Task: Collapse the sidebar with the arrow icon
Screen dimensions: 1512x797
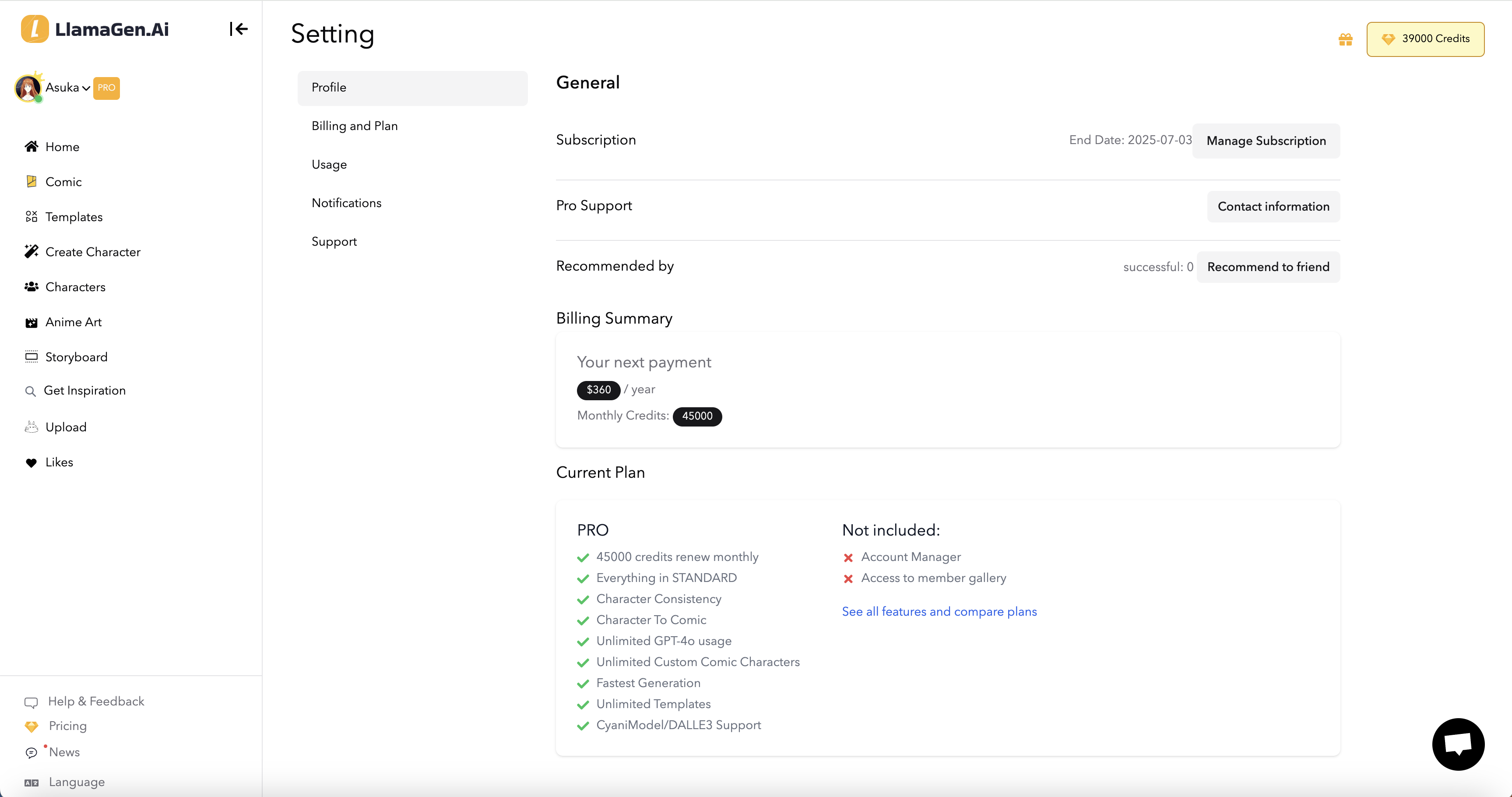Action: (x=238, y=29)
